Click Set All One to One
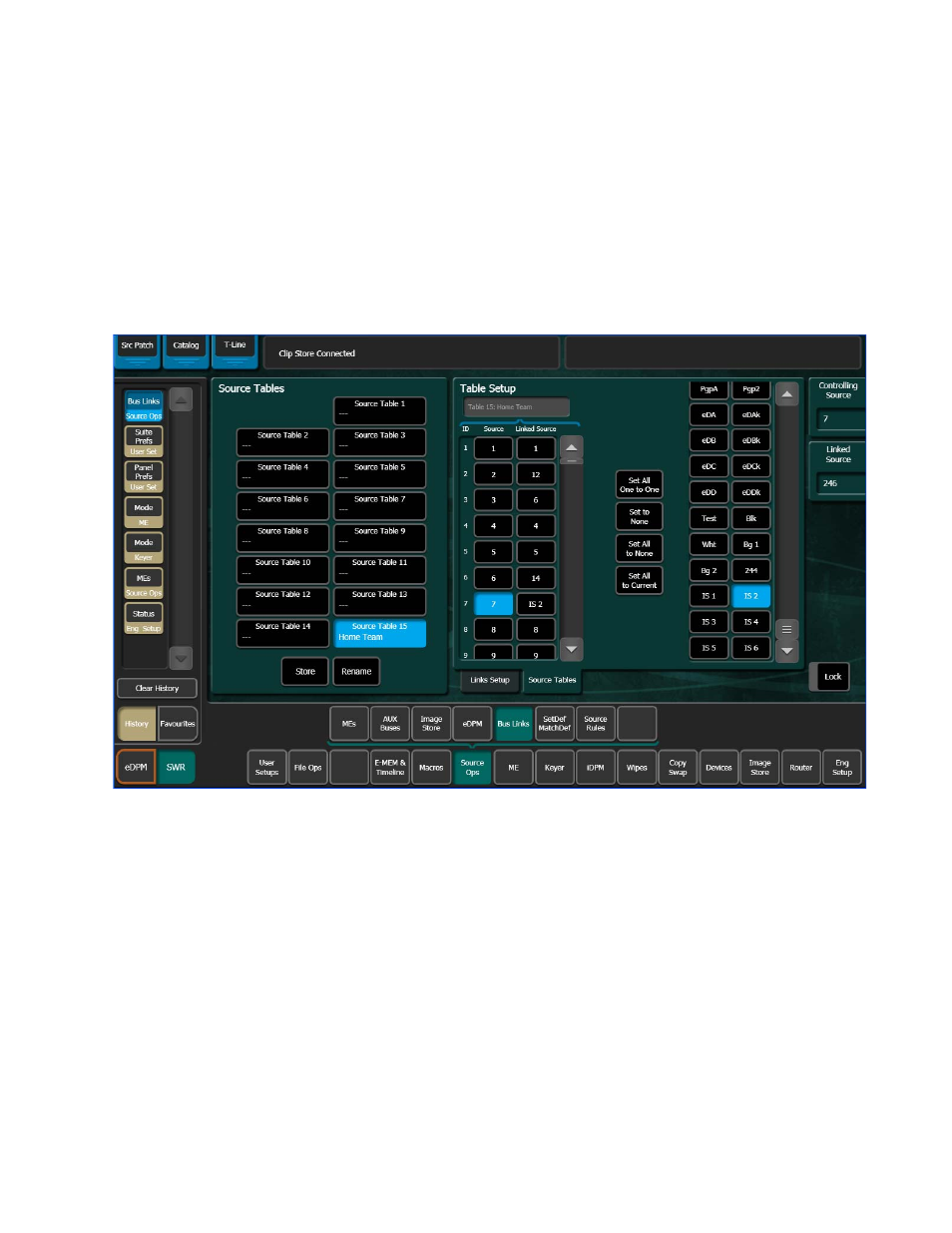Image resolution: width=952 pixels, height=1233 pixels. point(640,485)
